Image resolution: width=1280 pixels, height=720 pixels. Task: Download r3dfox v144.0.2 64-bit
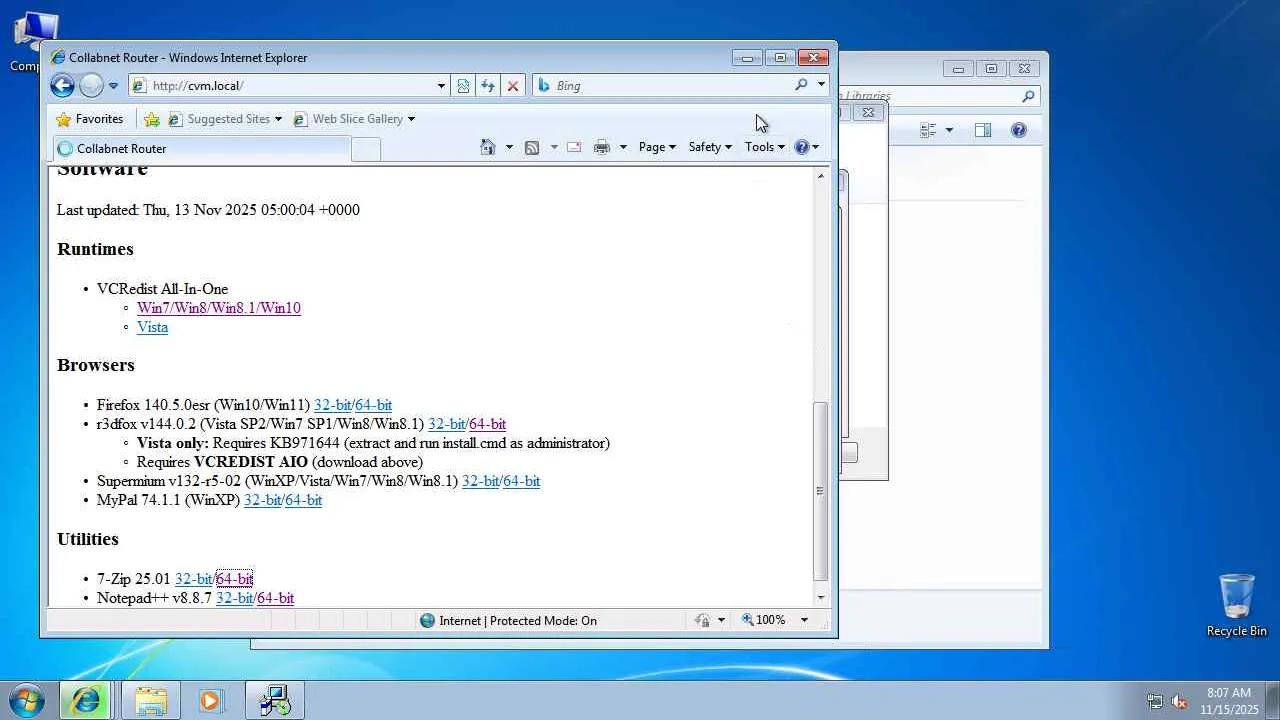488,424
